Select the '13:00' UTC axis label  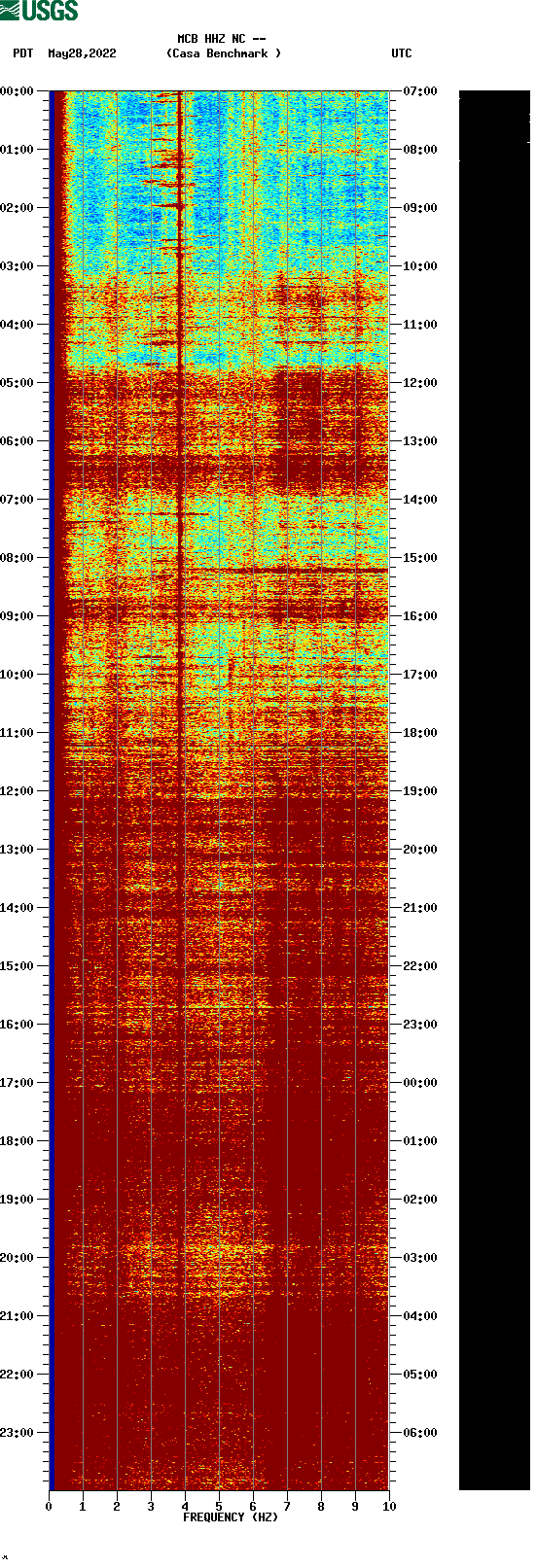420,441
